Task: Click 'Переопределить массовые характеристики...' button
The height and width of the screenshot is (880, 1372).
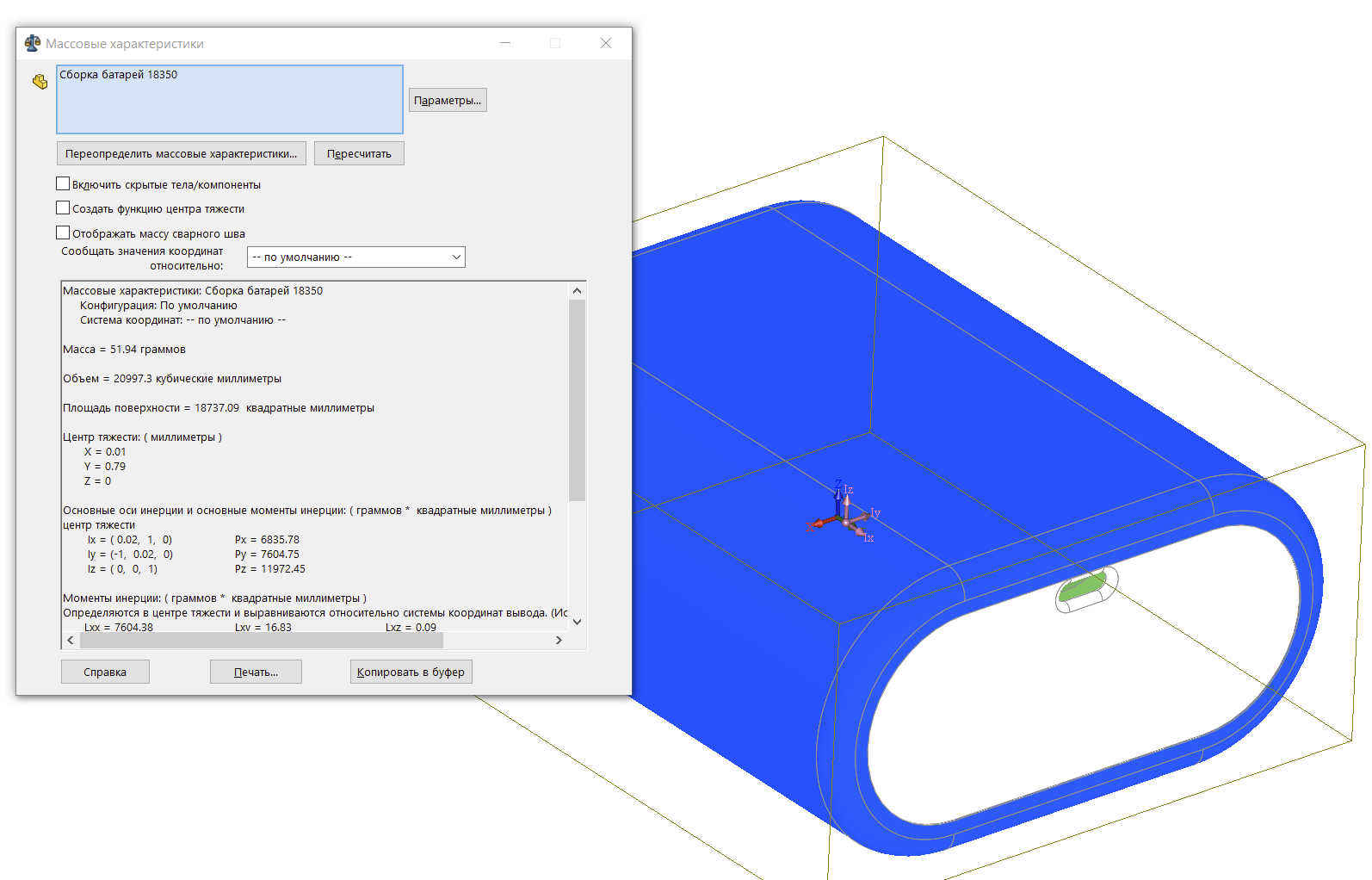Action: (181, 154)
